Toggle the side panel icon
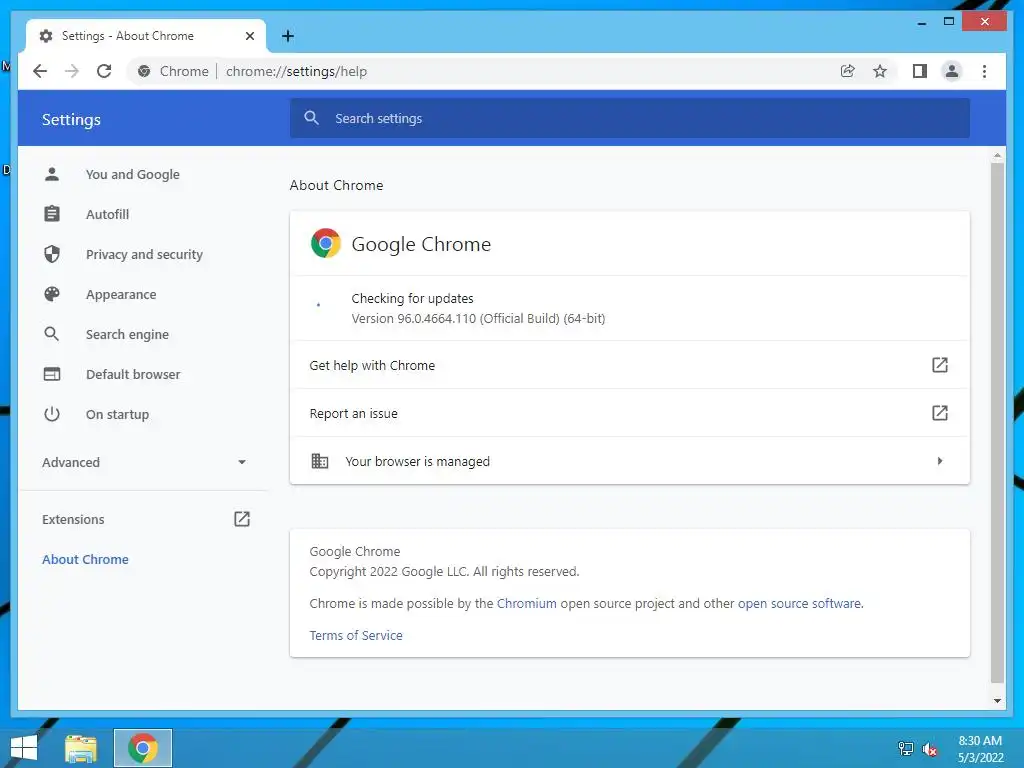This screenshot has height=768, width=1024. [920, 71]
